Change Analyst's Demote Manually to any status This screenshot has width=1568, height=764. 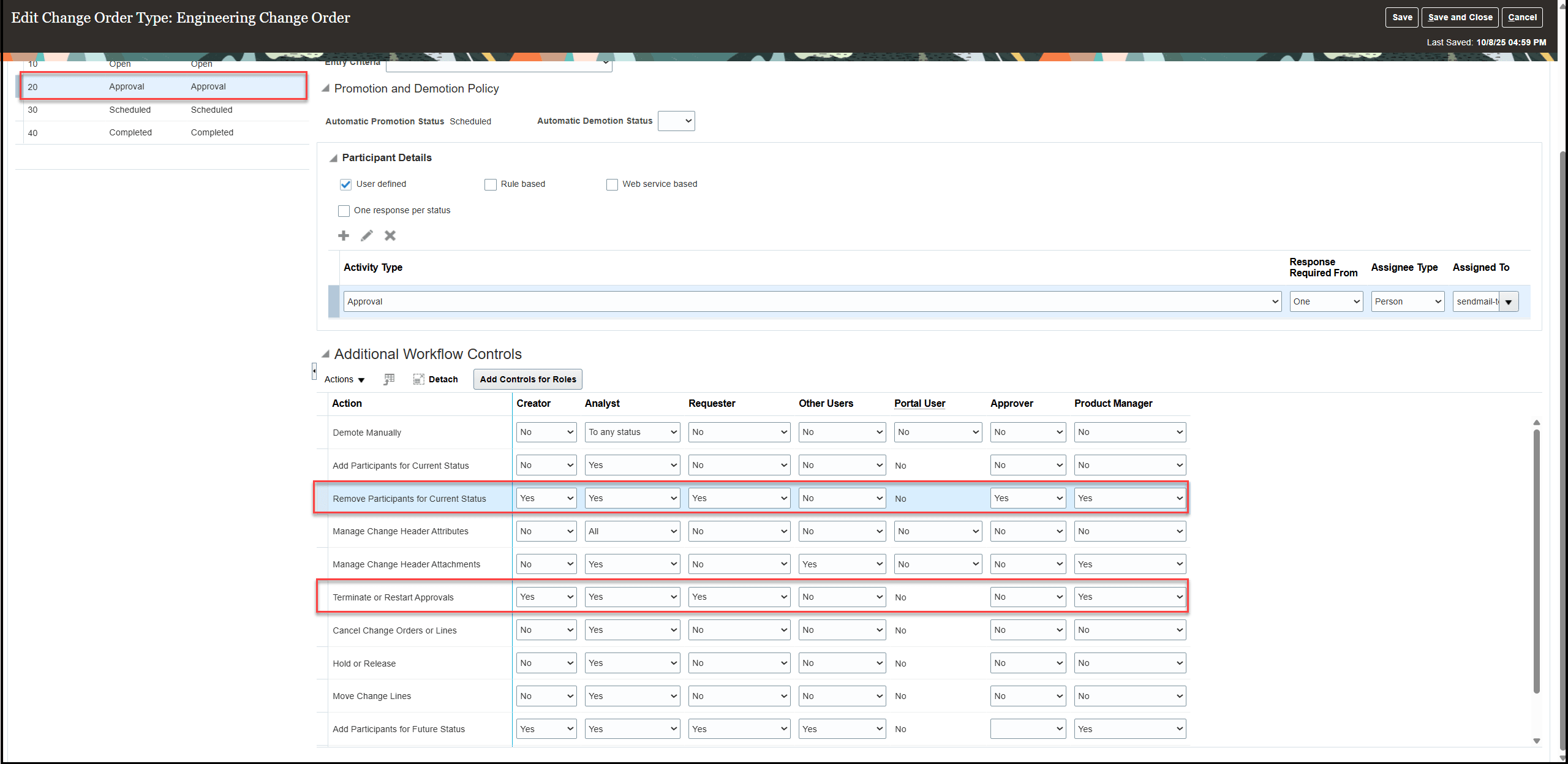coord(632,432)
